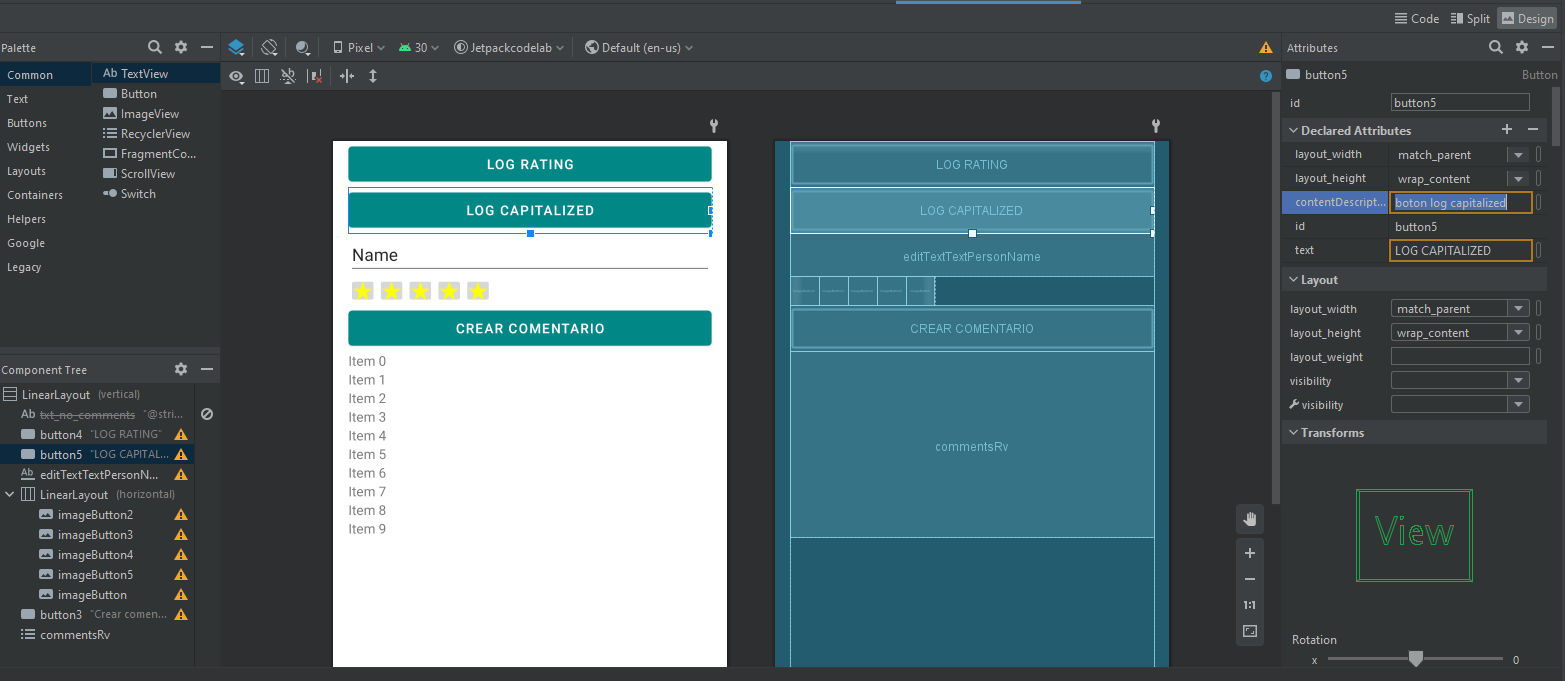Click the layout_weight input field
Image resolution: width=1565 pixels, height=681 pixels.
[1460, 357]
